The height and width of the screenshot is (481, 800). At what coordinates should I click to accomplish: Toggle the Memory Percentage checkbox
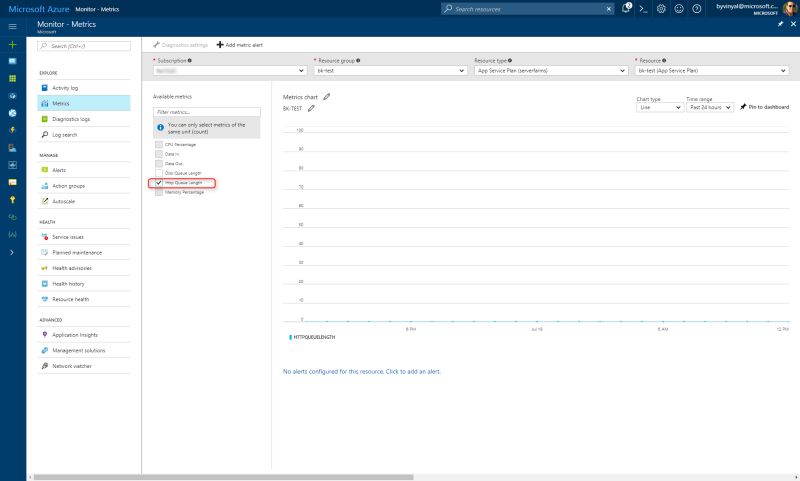(159, 192)
